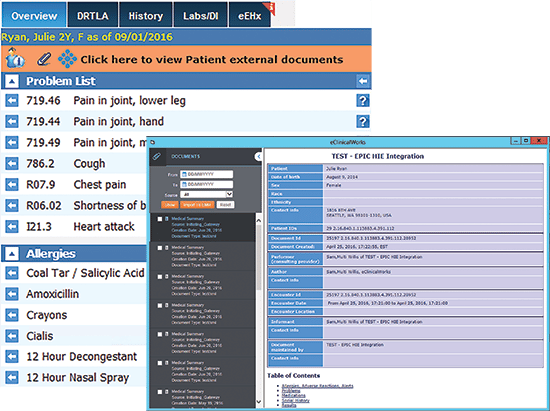Collapse the Allergies section
Viewport: 550px width, 411px height.
(12, 253)
